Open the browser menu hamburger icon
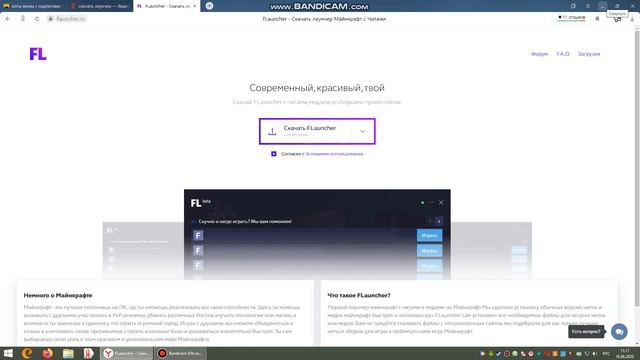Screen dimensions: 640x360 pos(588,6)
